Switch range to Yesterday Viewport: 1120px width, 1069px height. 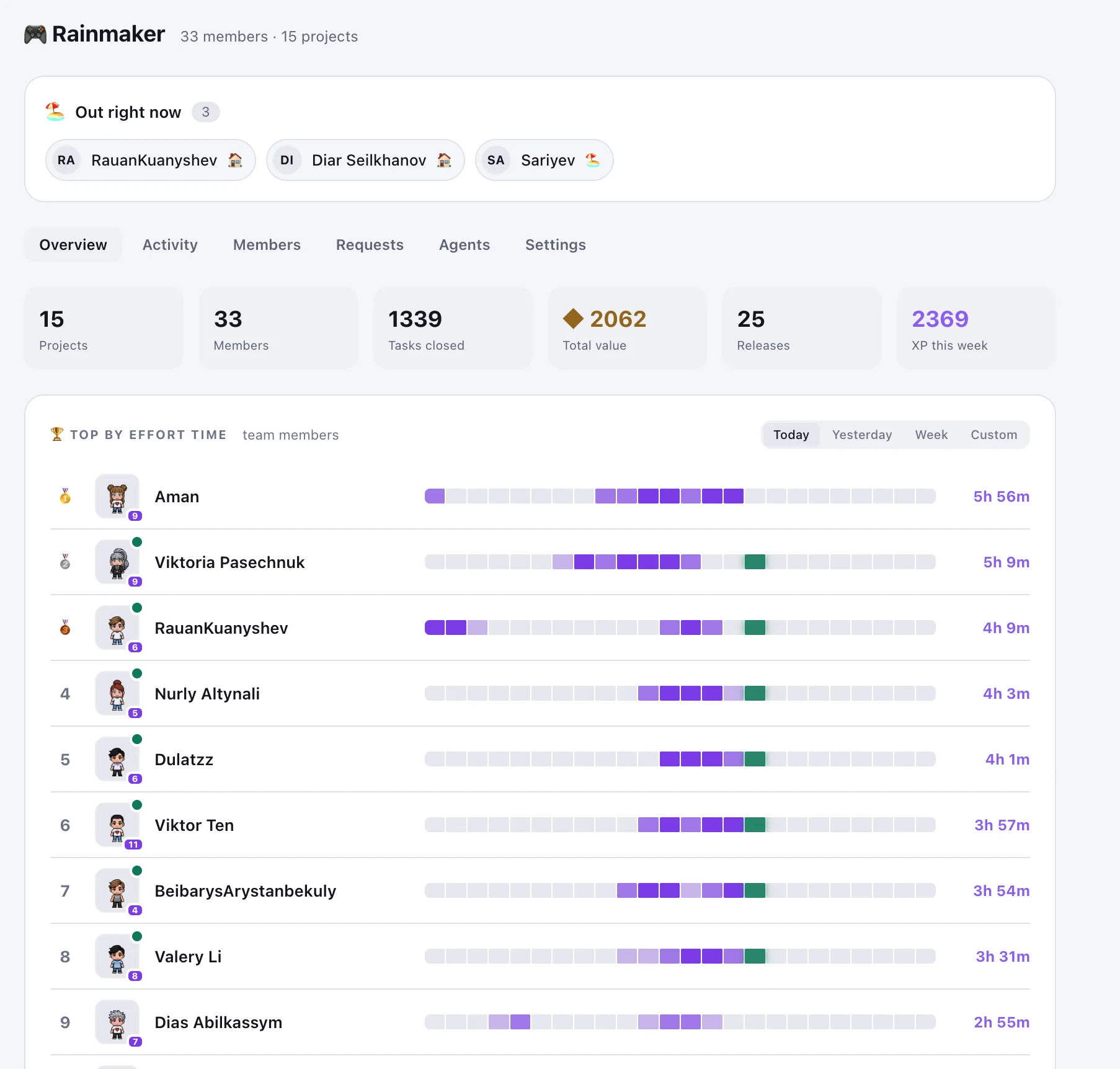coord(862,435)
